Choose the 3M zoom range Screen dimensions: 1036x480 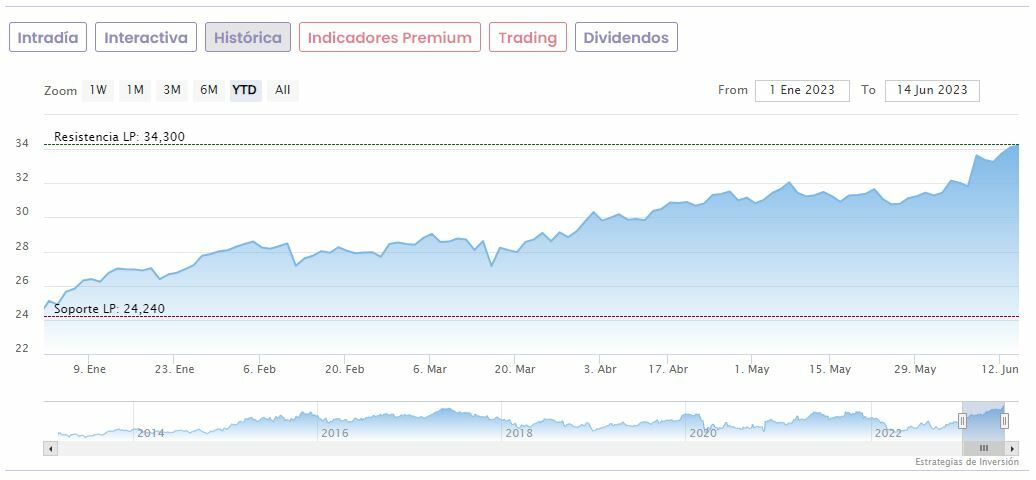[172, 90]
